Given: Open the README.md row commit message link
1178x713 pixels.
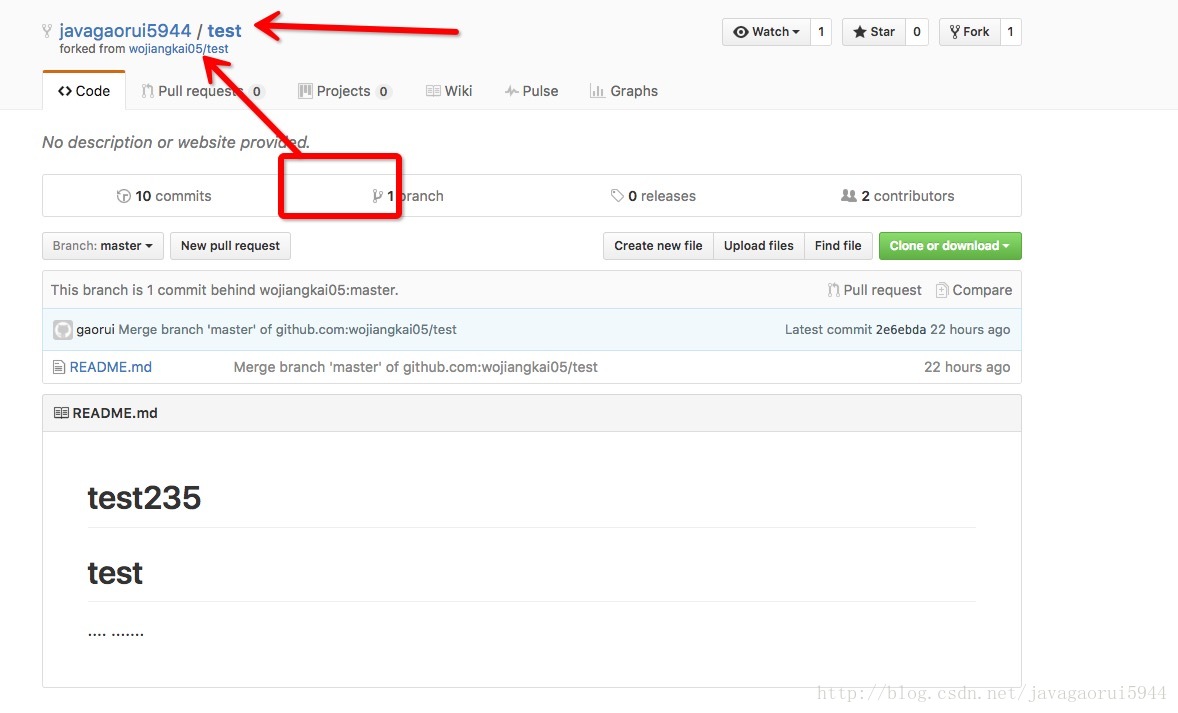Looking at the screenshot, I should tap(415, 367).
